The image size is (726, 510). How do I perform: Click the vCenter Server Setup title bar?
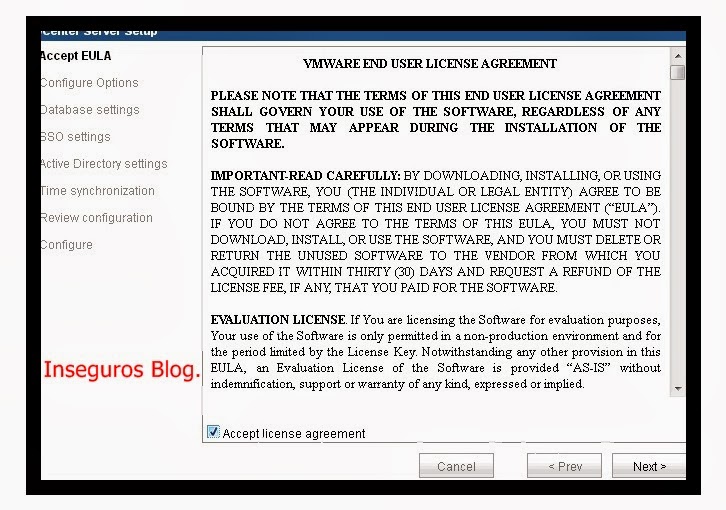(x=100, y=32)
